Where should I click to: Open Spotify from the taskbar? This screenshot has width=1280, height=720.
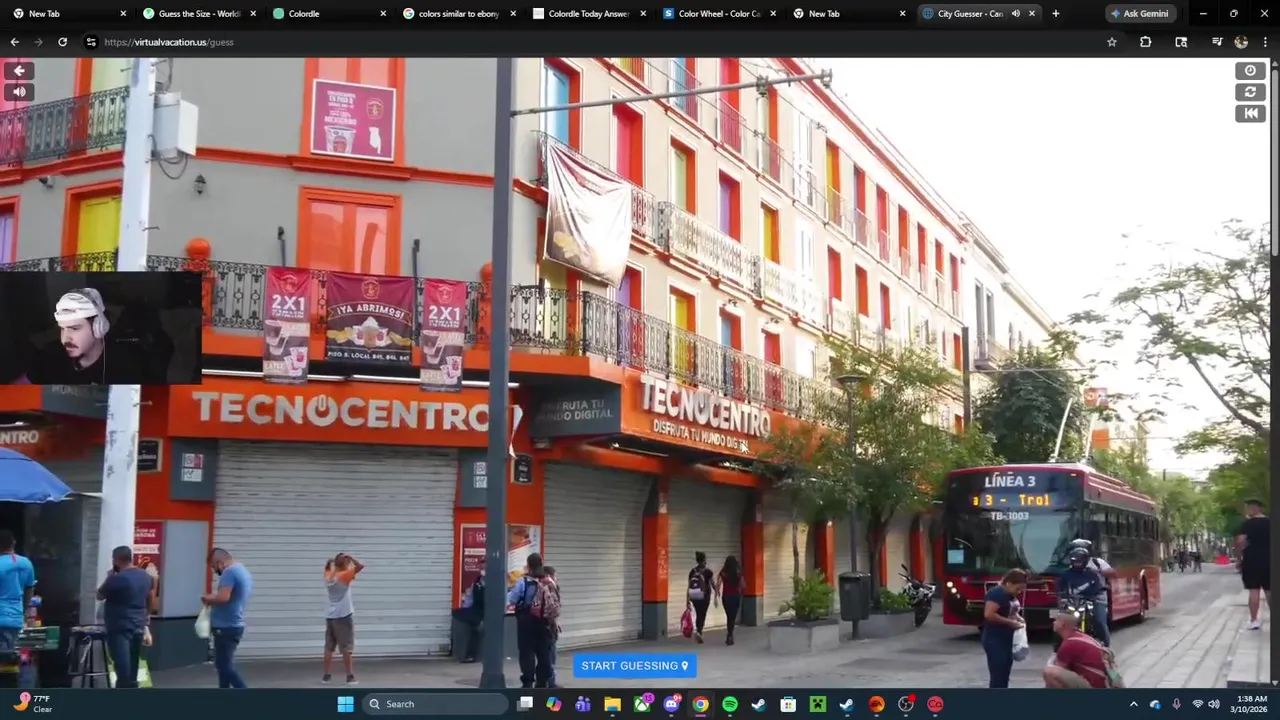tap(730, 704)
